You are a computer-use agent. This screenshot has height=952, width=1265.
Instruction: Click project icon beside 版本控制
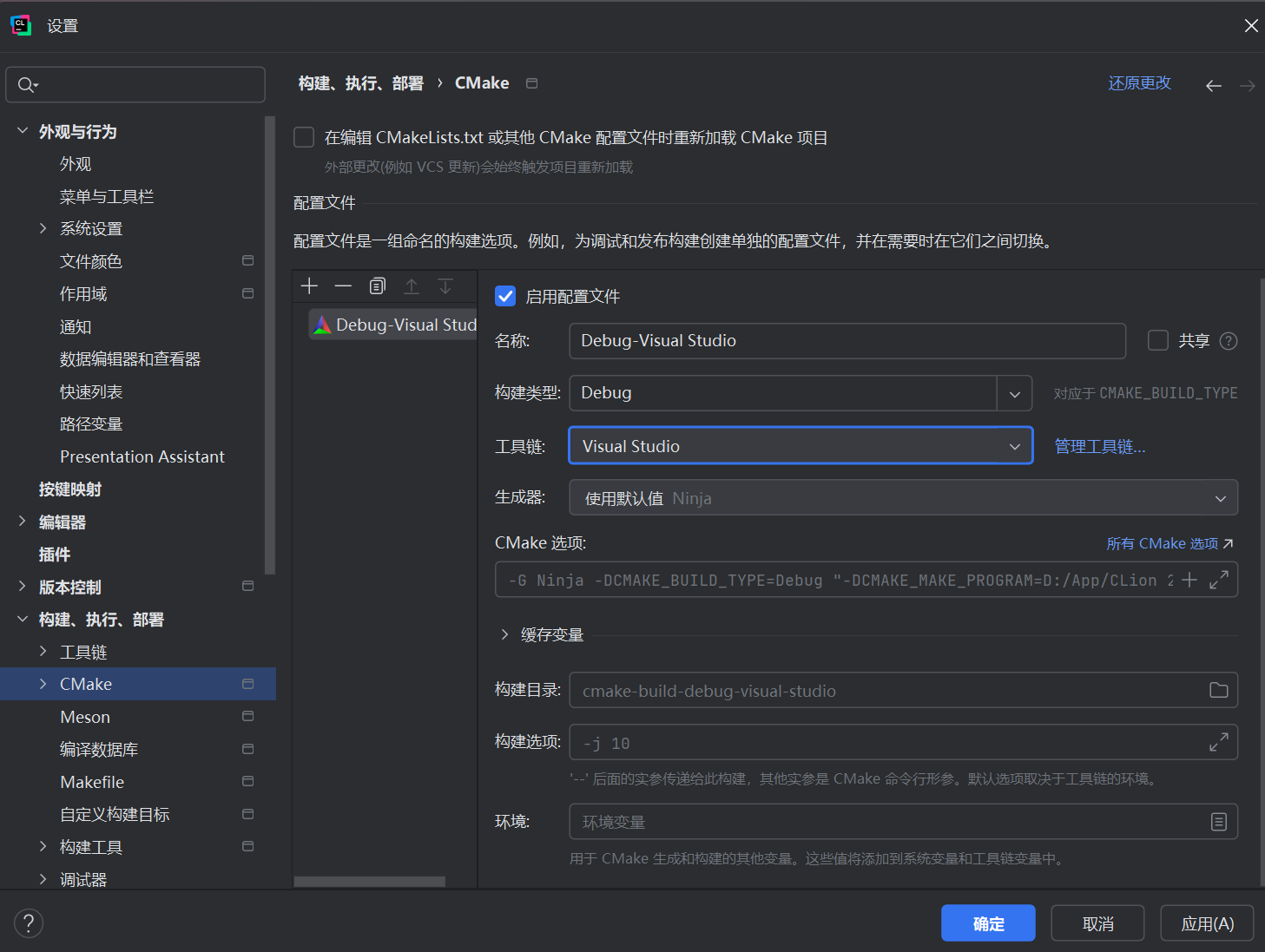(247, 586)
